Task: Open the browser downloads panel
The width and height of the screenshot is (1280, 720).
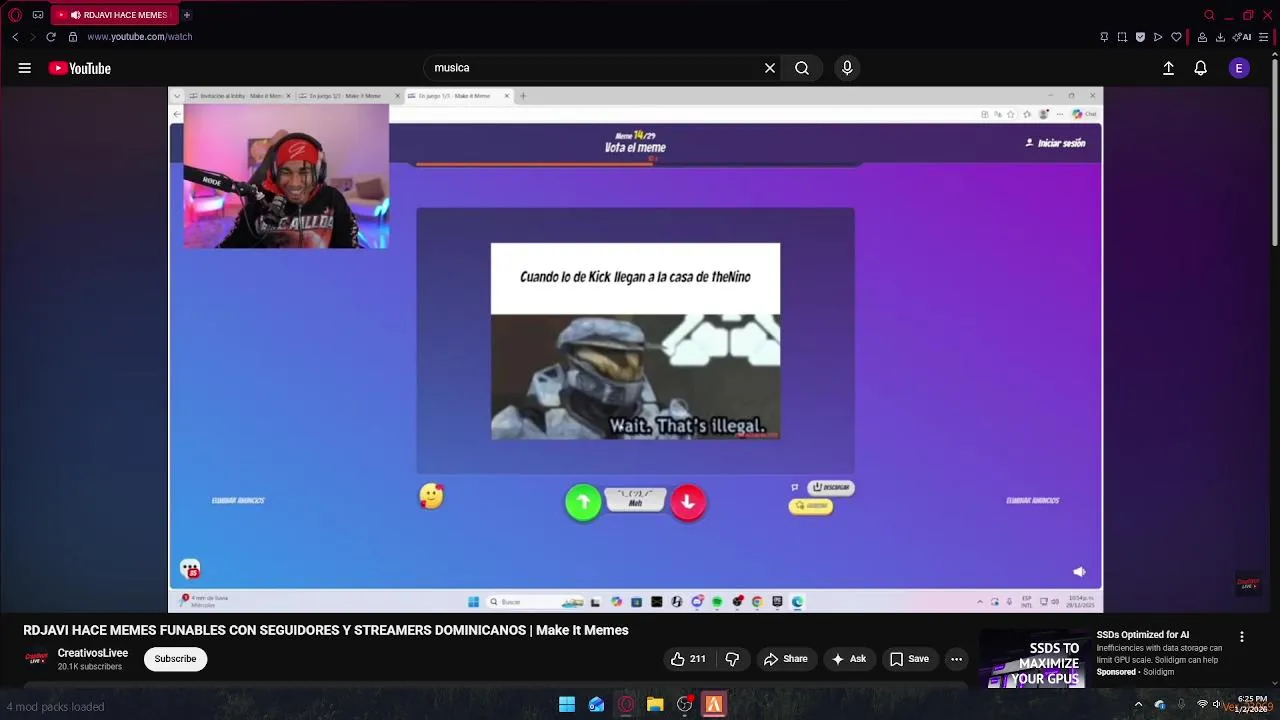Action: point(1220,37)
